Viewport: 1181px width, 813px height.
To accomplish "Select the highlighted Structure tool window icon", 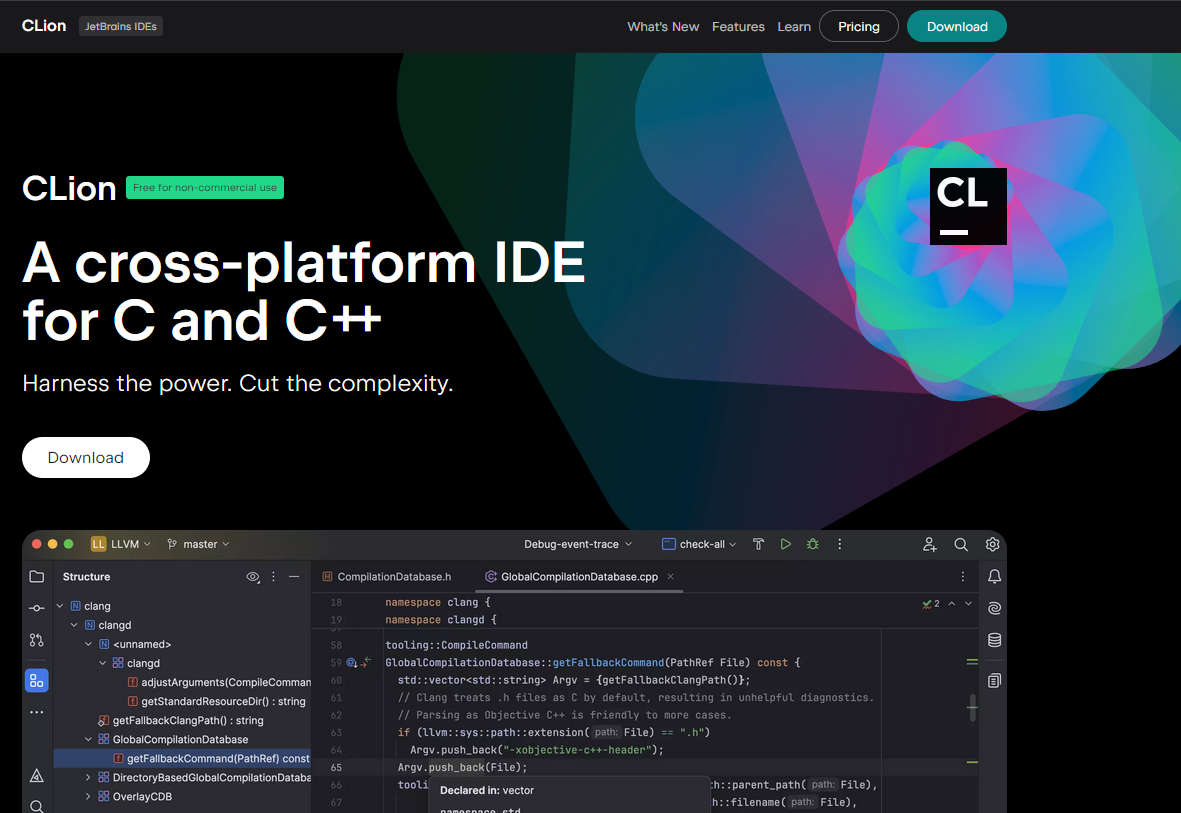I will click(x=36, y=681).
